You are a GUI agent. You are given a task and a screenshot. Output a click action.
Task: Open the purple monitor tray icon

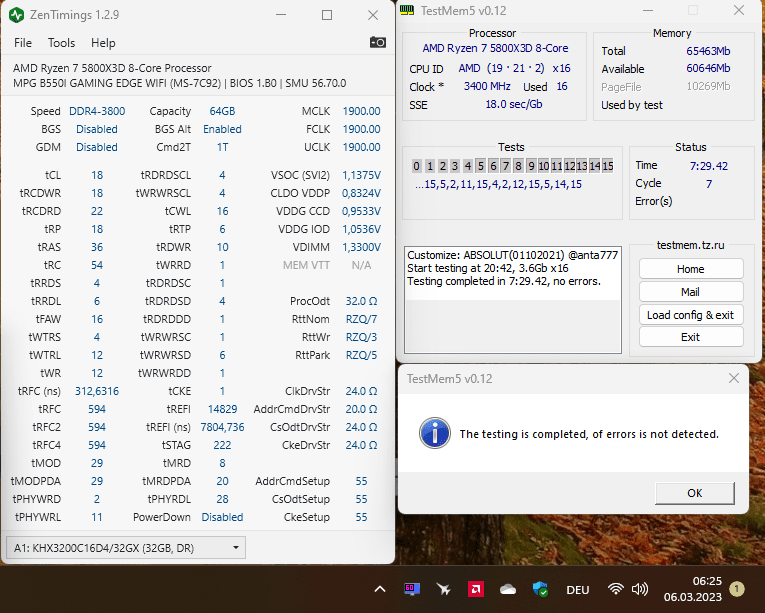click(x=412, y=589)
